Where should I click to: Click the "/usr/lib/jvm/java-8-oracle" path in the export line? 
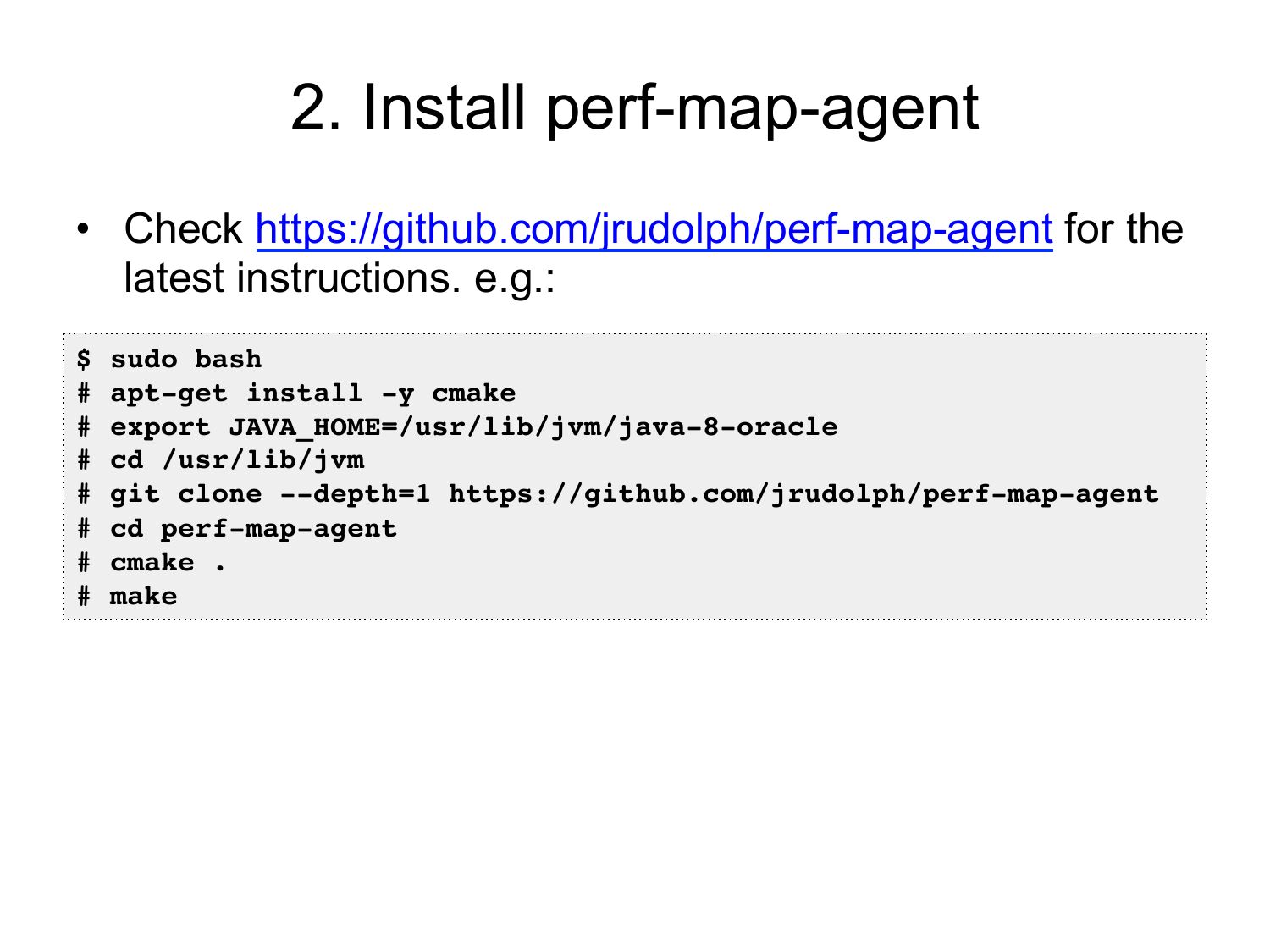tap(618, 427)
